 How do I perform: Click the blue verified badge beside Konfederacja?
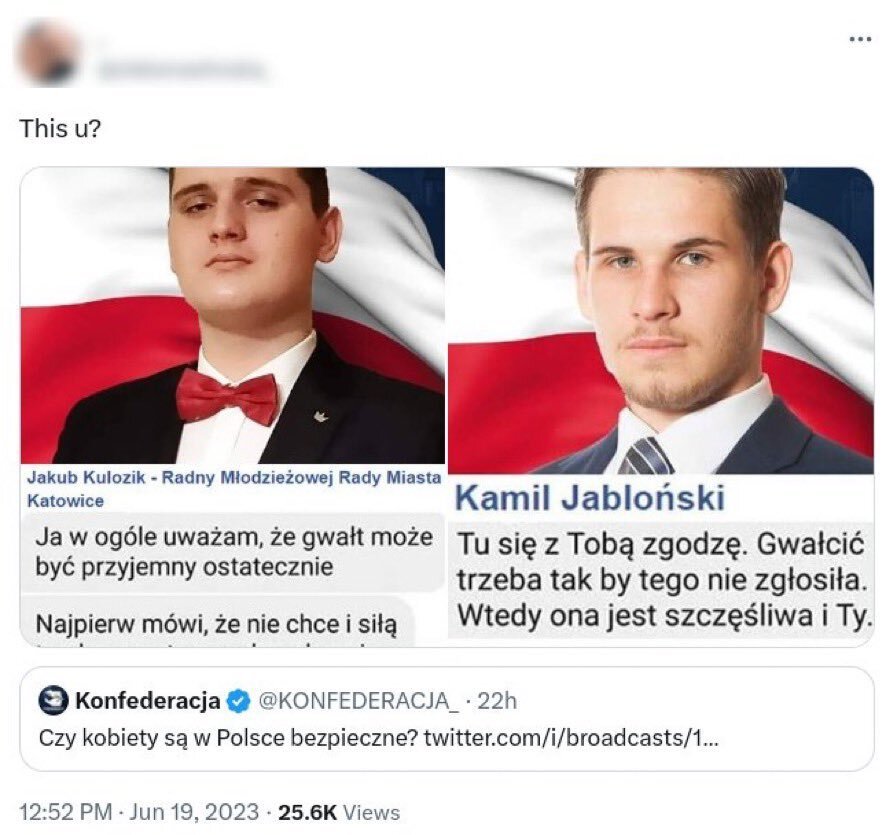coord(237,702)
